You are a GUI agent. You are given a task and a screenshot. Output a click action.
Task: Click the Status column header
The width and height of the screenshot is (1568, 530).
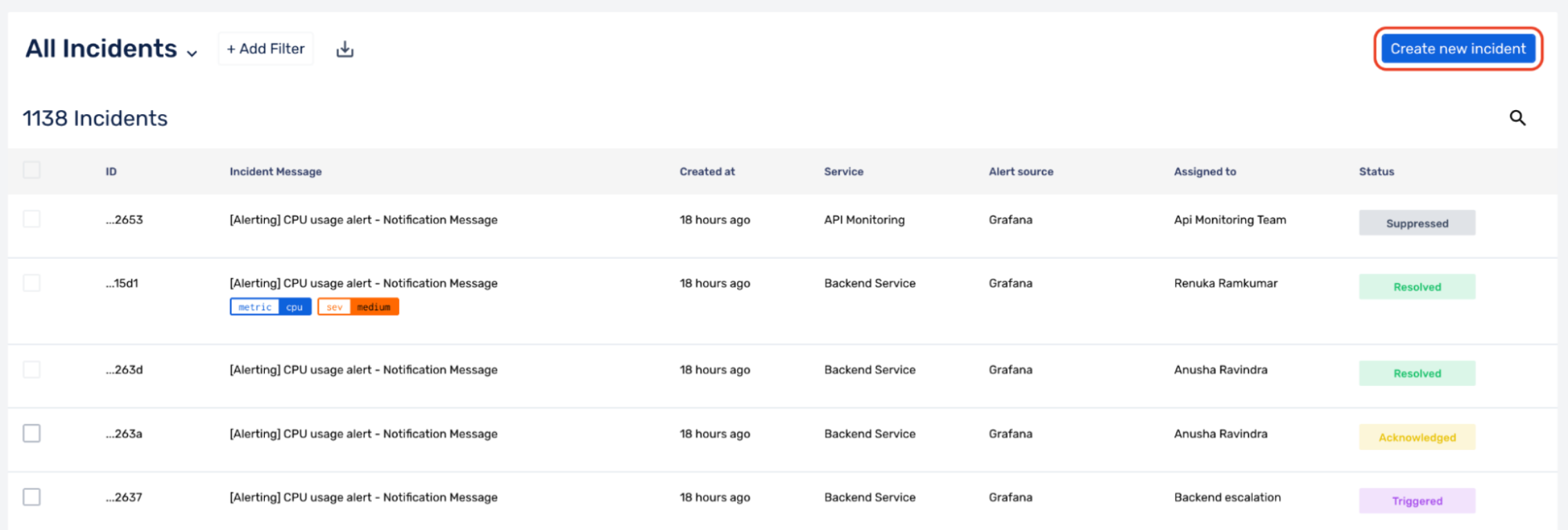point(1376,172)
